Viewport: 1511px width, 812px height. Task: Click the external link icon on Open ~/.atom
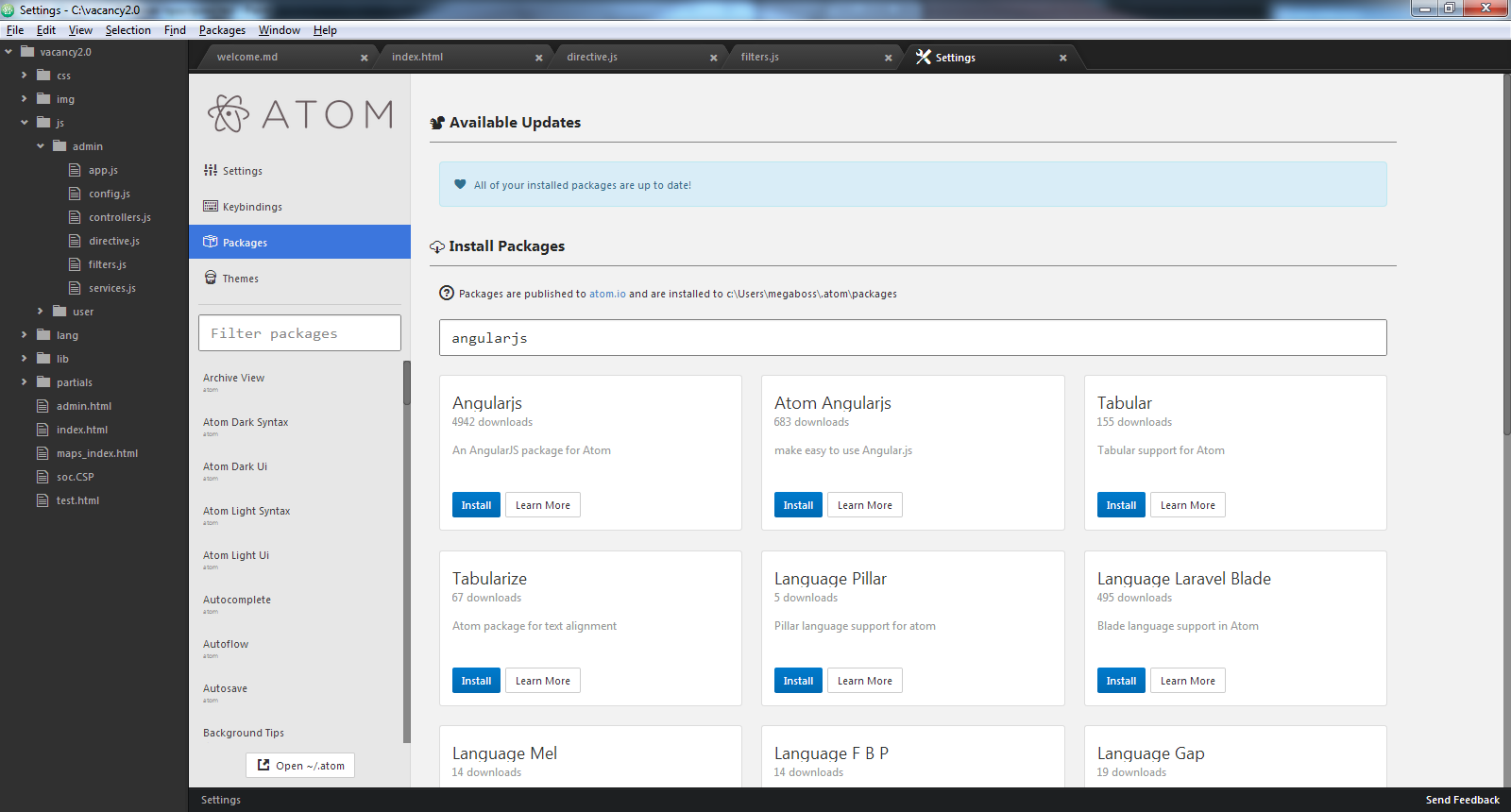[263, 765]
